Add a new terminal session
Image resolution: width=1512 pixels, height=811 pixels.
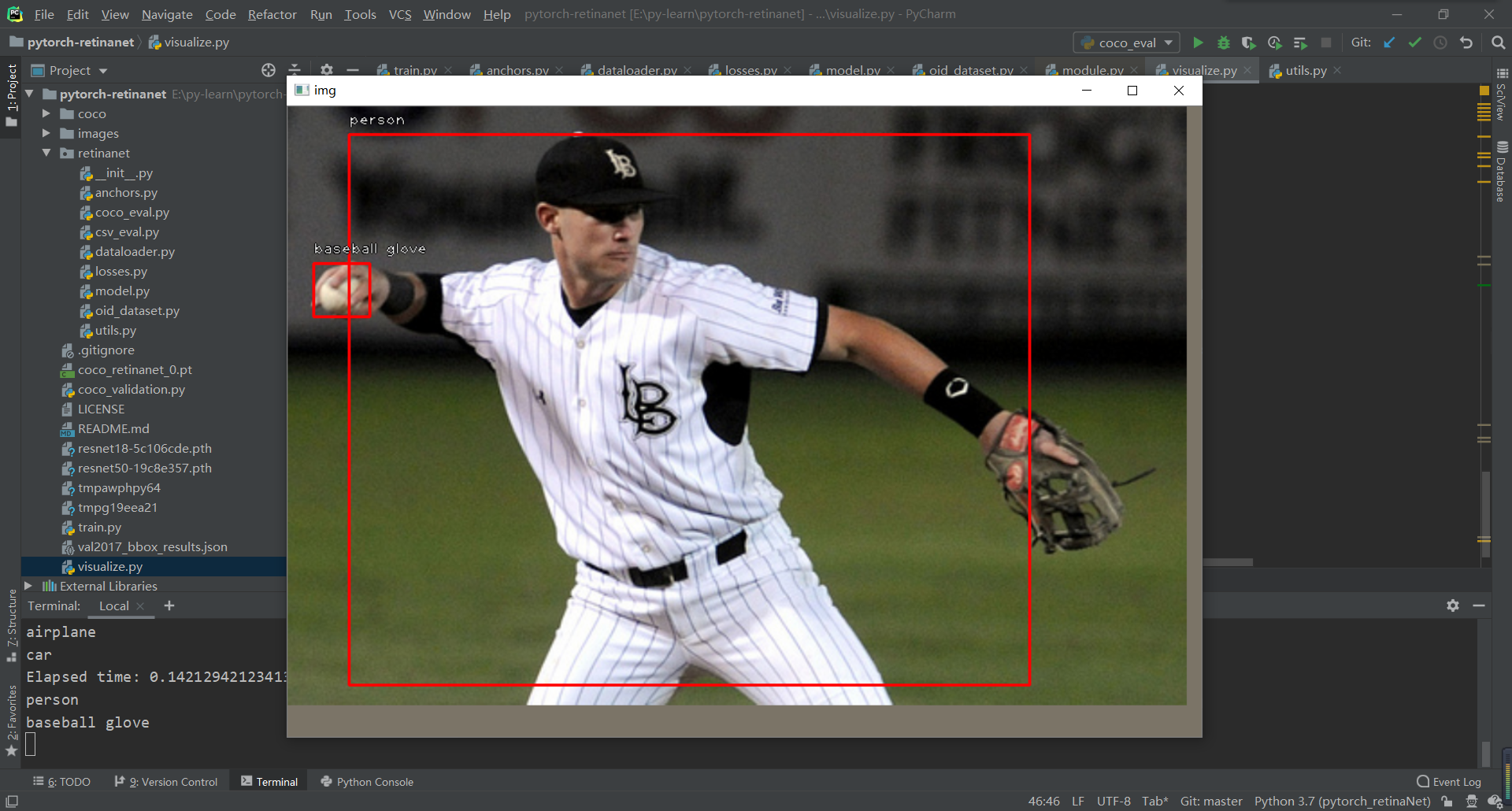pyautogui.click(x=169, y=605)
